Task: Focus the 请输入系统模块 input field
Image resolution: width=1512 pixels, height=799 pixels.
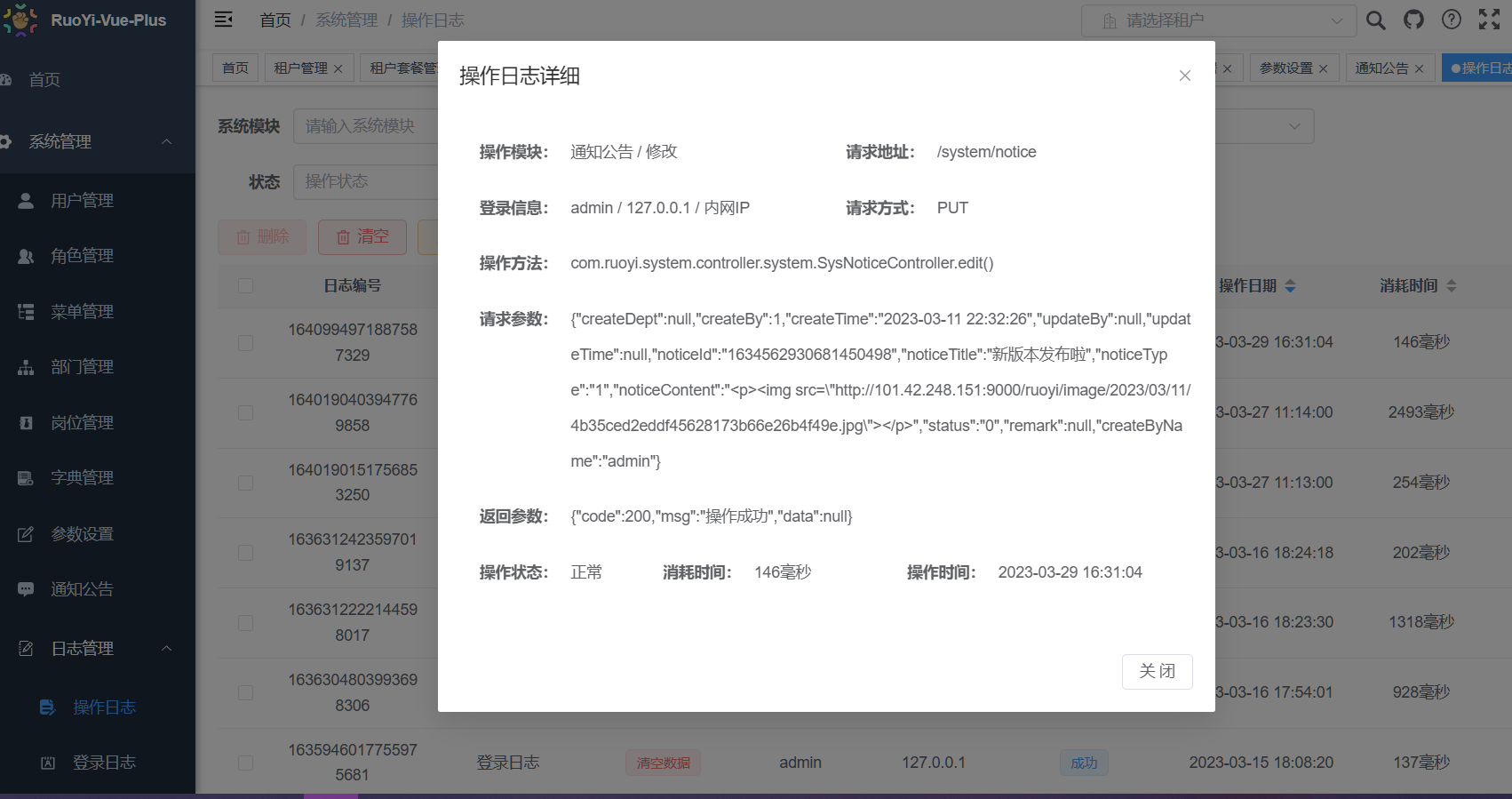Action: pos(367,126)
